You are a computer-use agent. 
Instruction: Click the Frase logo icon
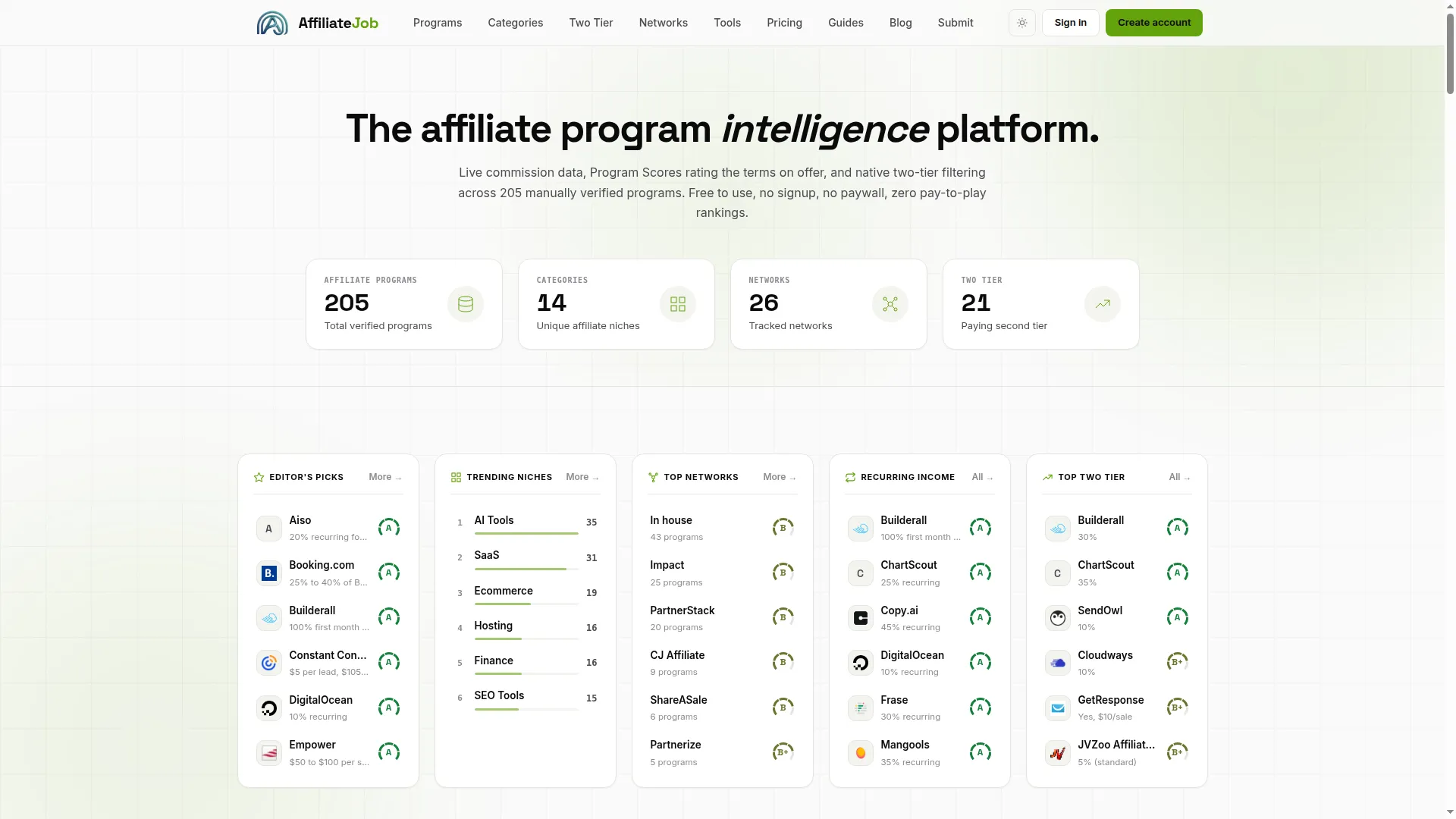(x=860, y=708)
